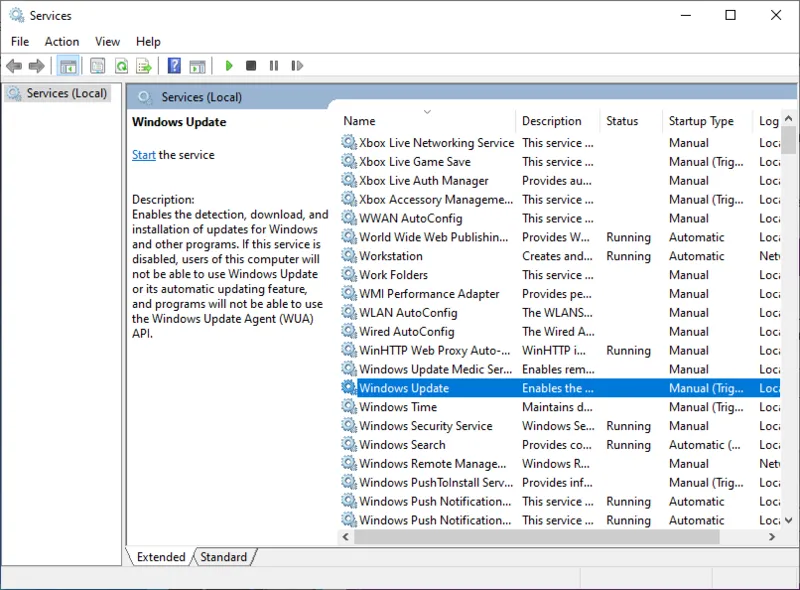Click the Export List toolbar icon
The image size is (800, 590).
point(144,66)
